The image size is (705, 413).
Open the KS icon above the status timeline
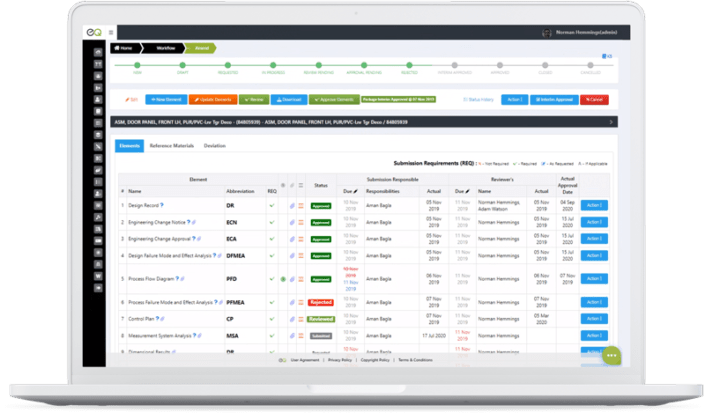point(607,56)
